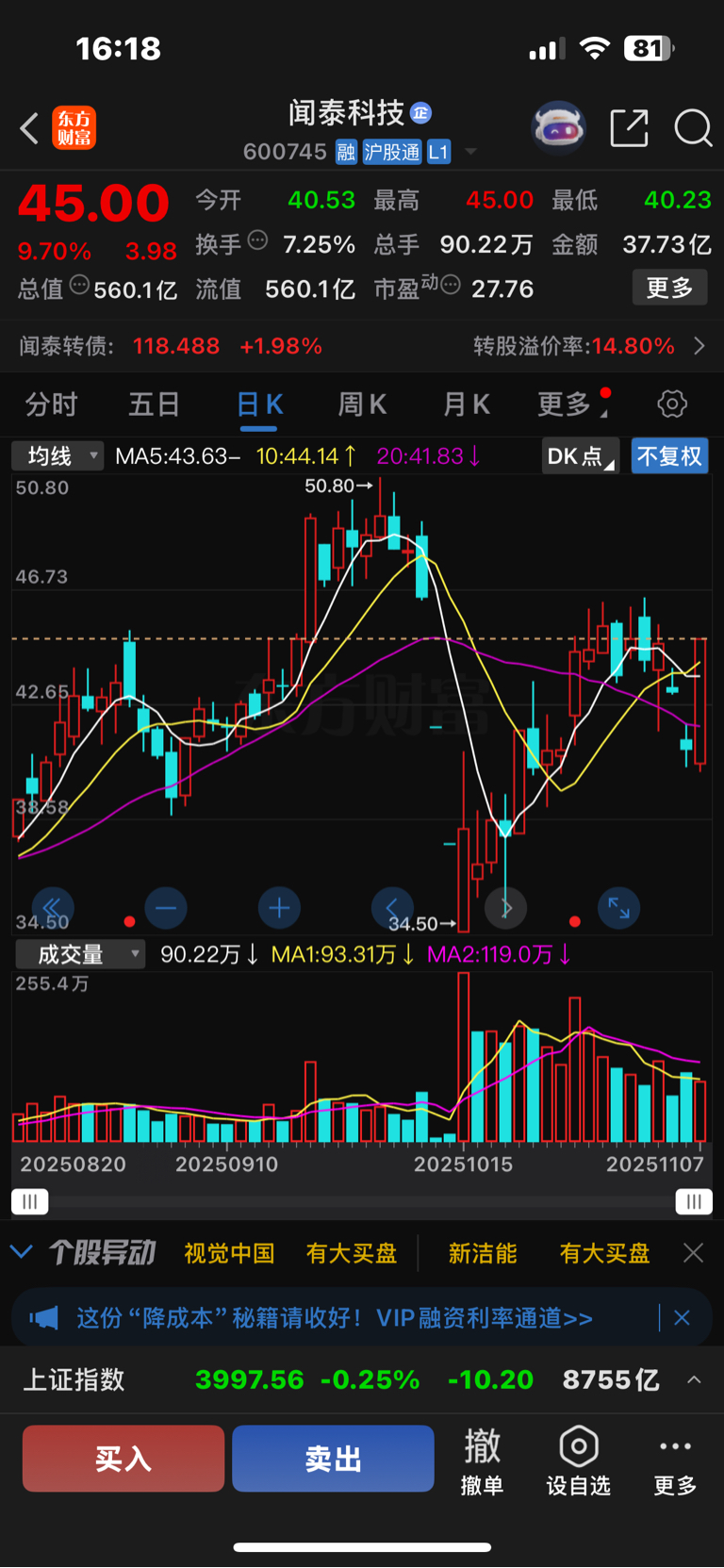This screenshot has width=724, height=1568.
Task: Select the 日K chart tab
Action: [x=259, y=405]
